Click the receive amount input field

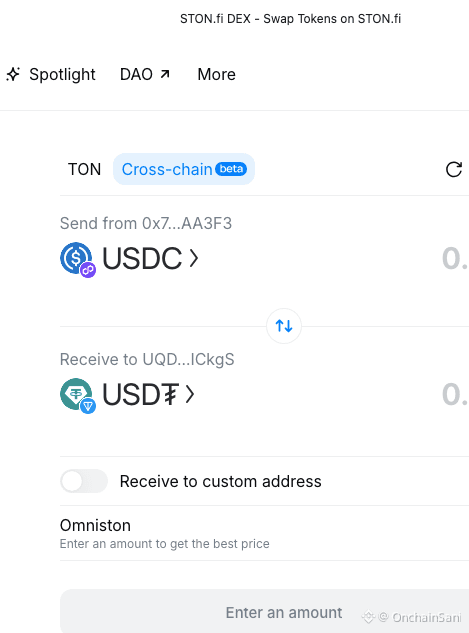pyautogui.click(x=454, y=394)
